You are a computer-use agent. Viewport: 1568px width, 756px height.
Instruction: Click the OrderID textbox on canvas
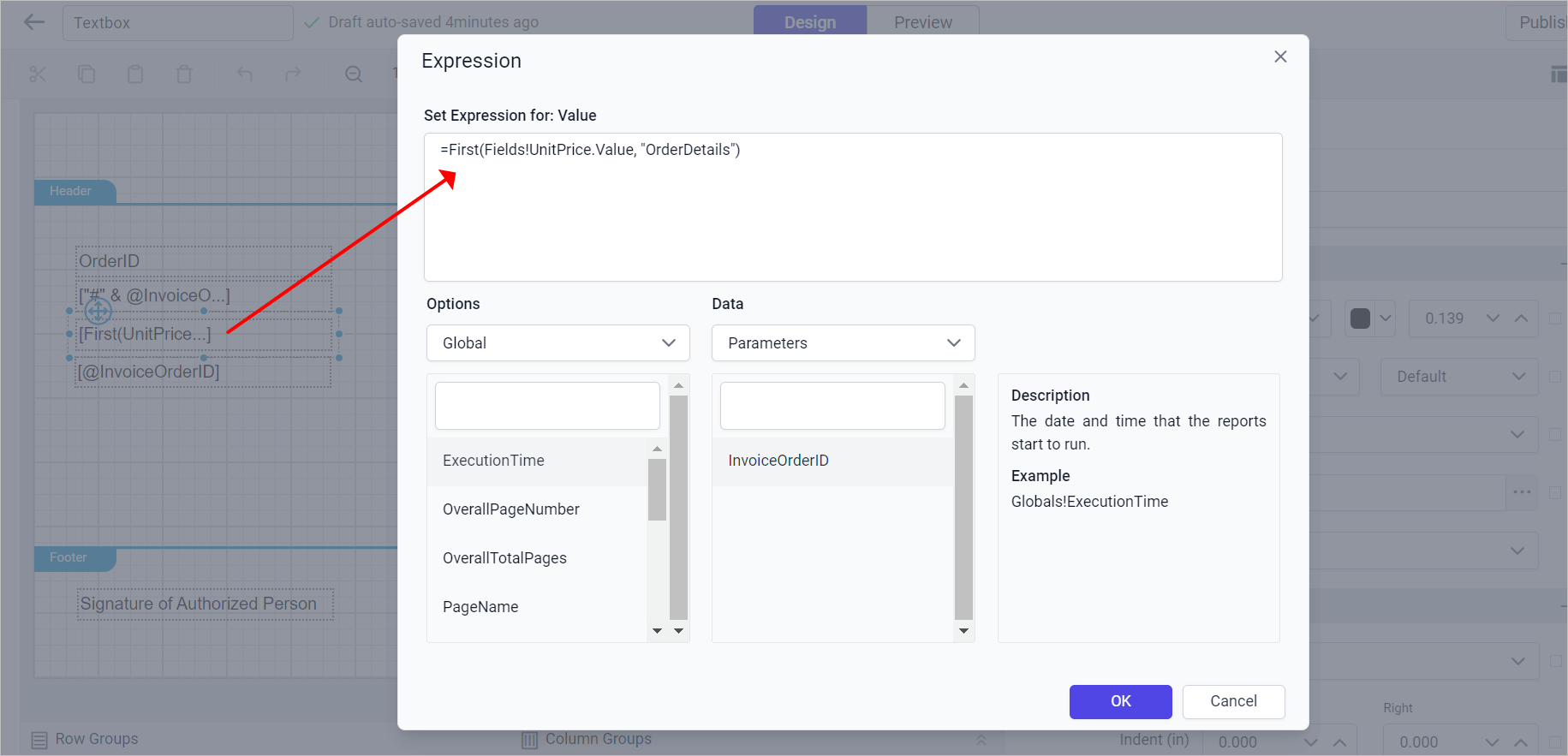(x=204, y=261)
